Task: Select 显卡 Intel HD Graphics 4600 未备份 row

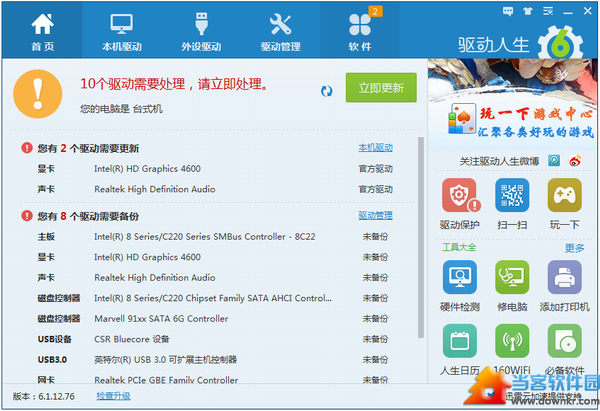Action: 213,257
